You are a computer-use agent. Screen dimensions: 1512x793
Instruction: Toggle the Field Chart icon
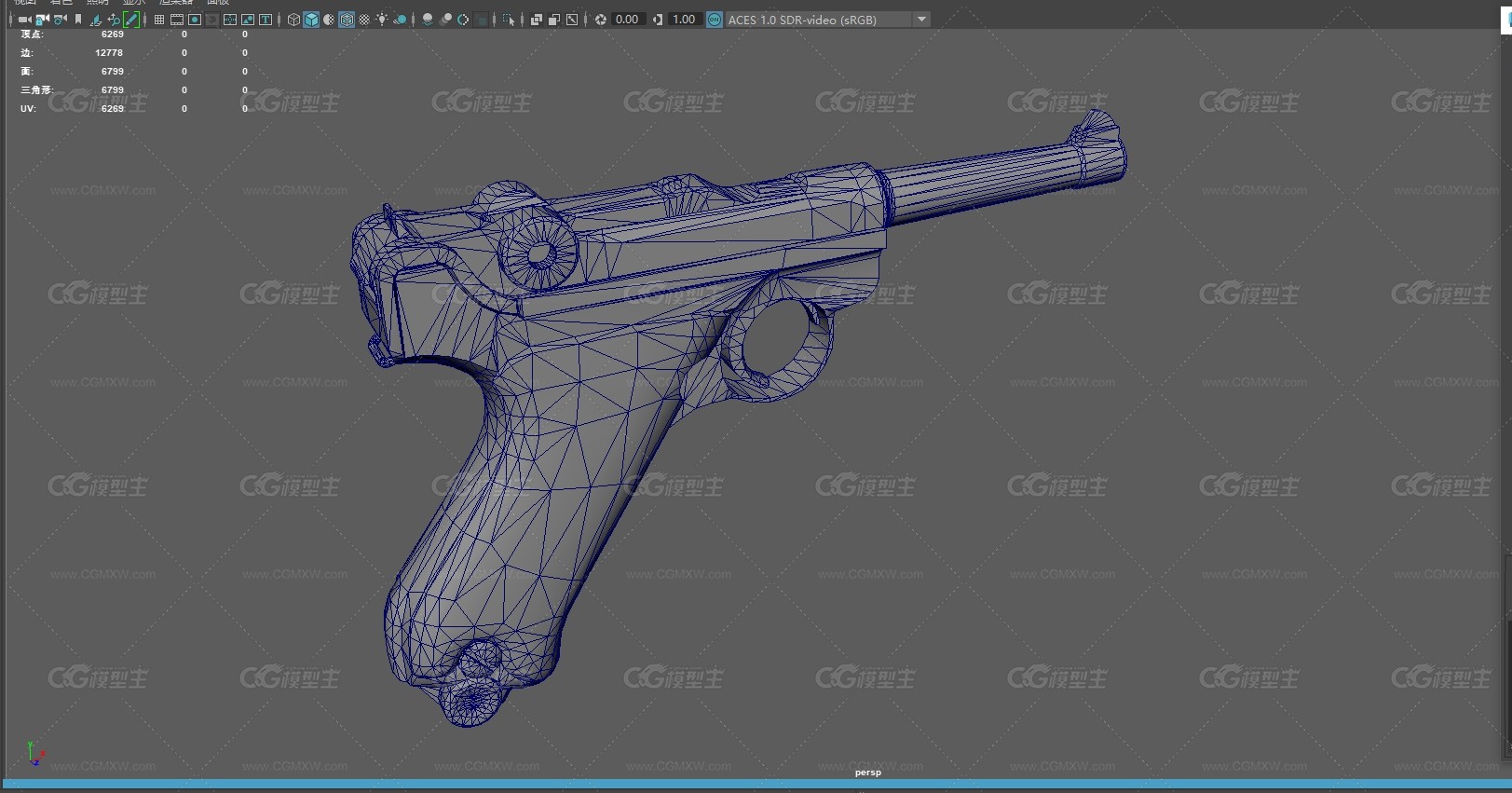pyautogui.click(x=230, y=20)
